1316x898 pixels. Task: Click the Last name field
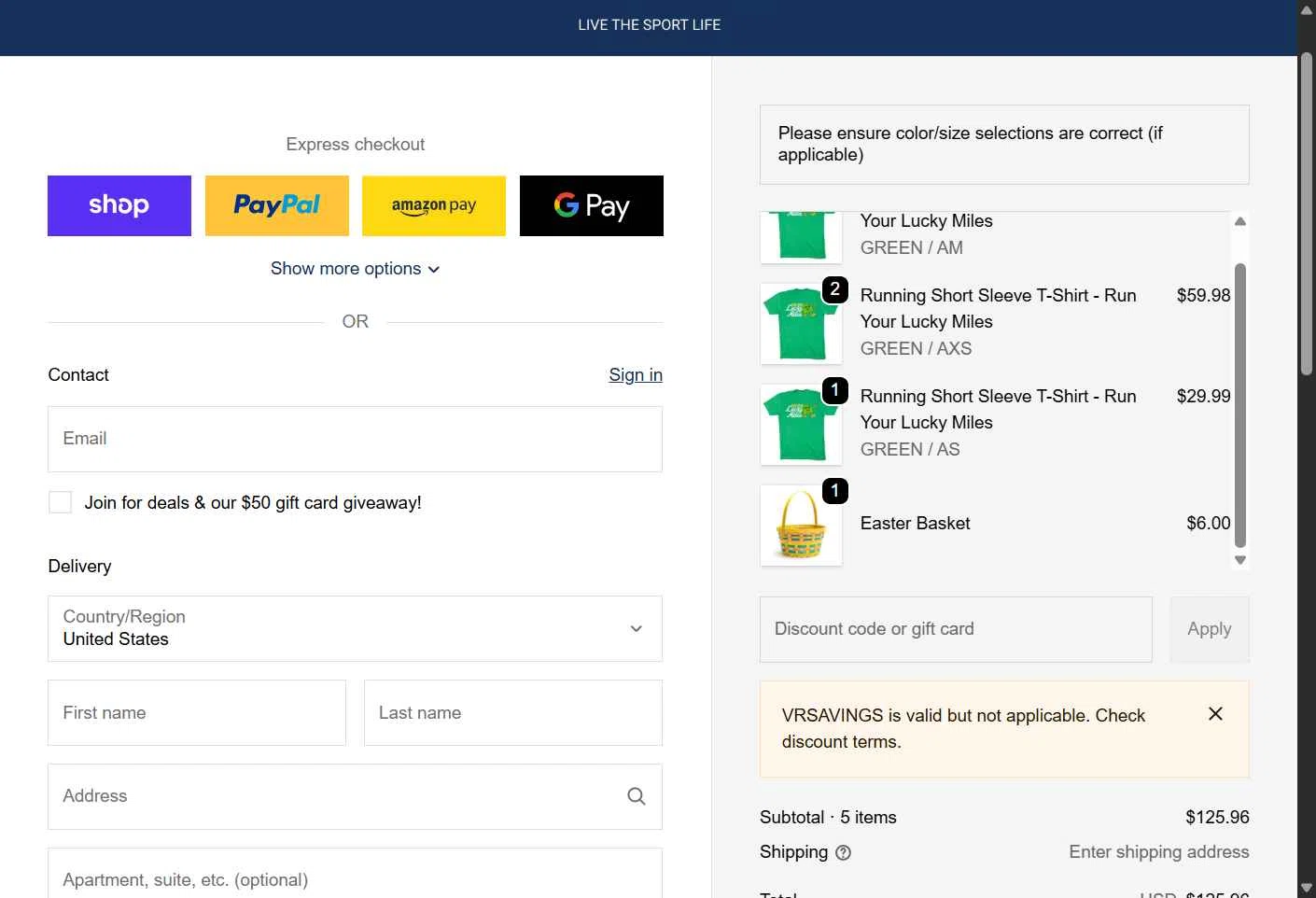click(513, 712)
